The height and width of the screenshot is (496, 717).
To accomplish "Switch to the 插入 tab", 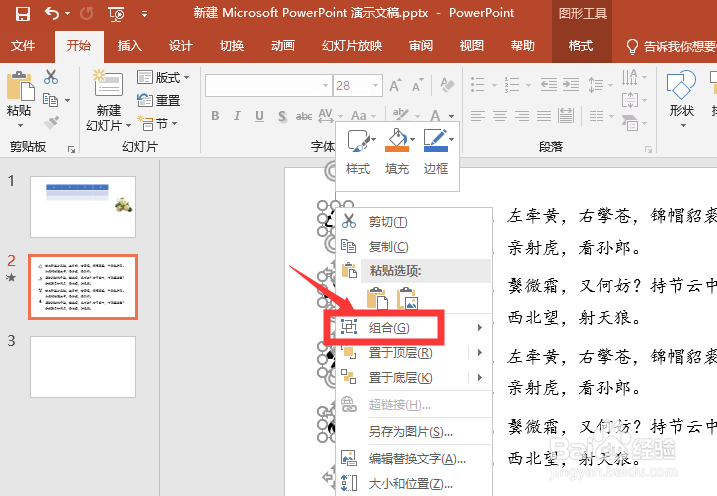I will coord(129,46).
